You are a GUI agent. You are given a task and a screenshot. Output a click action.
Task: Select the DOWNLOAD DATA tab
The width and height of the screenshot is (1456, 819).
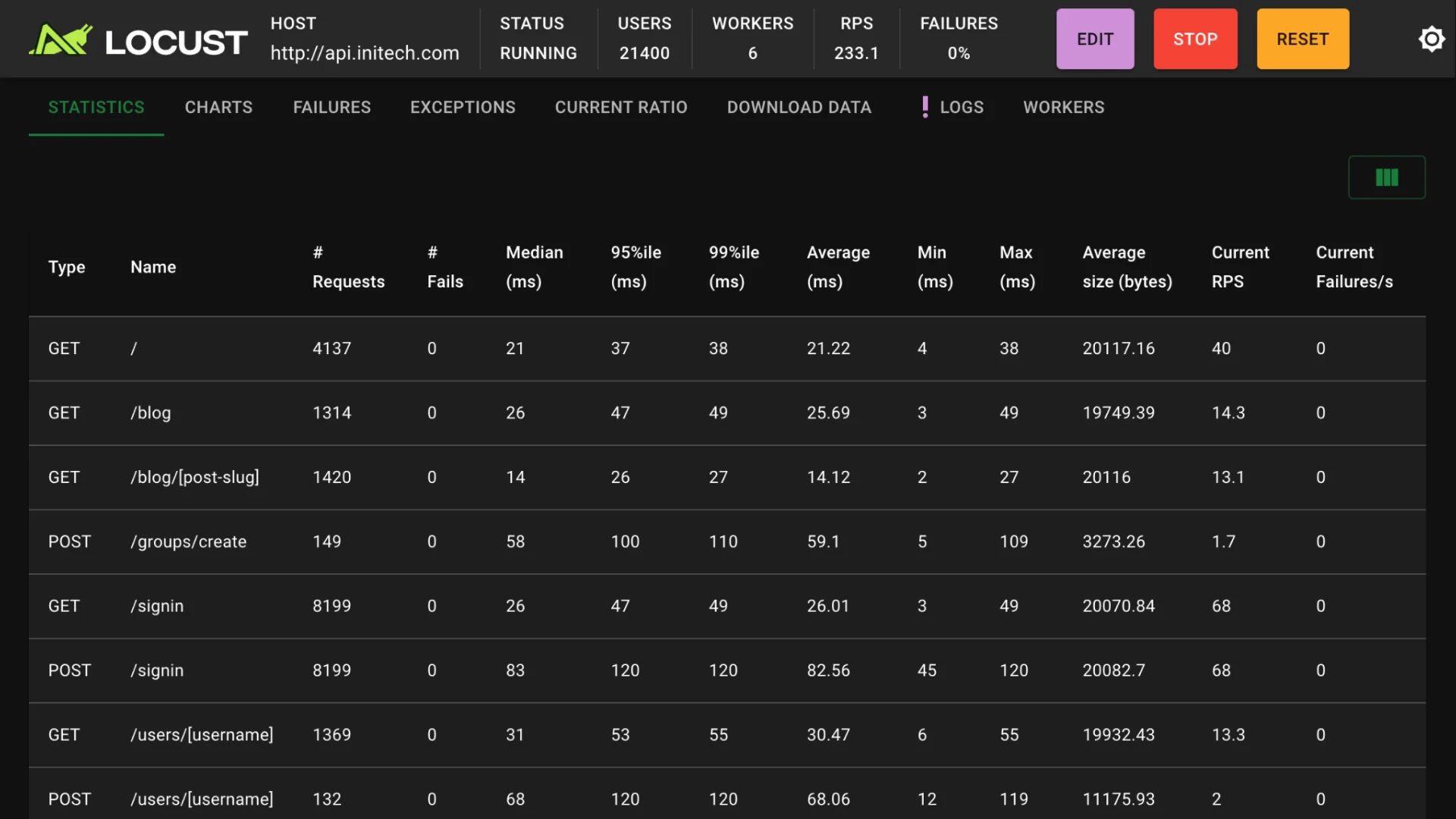pyautogui.click(x=799, y=107)
